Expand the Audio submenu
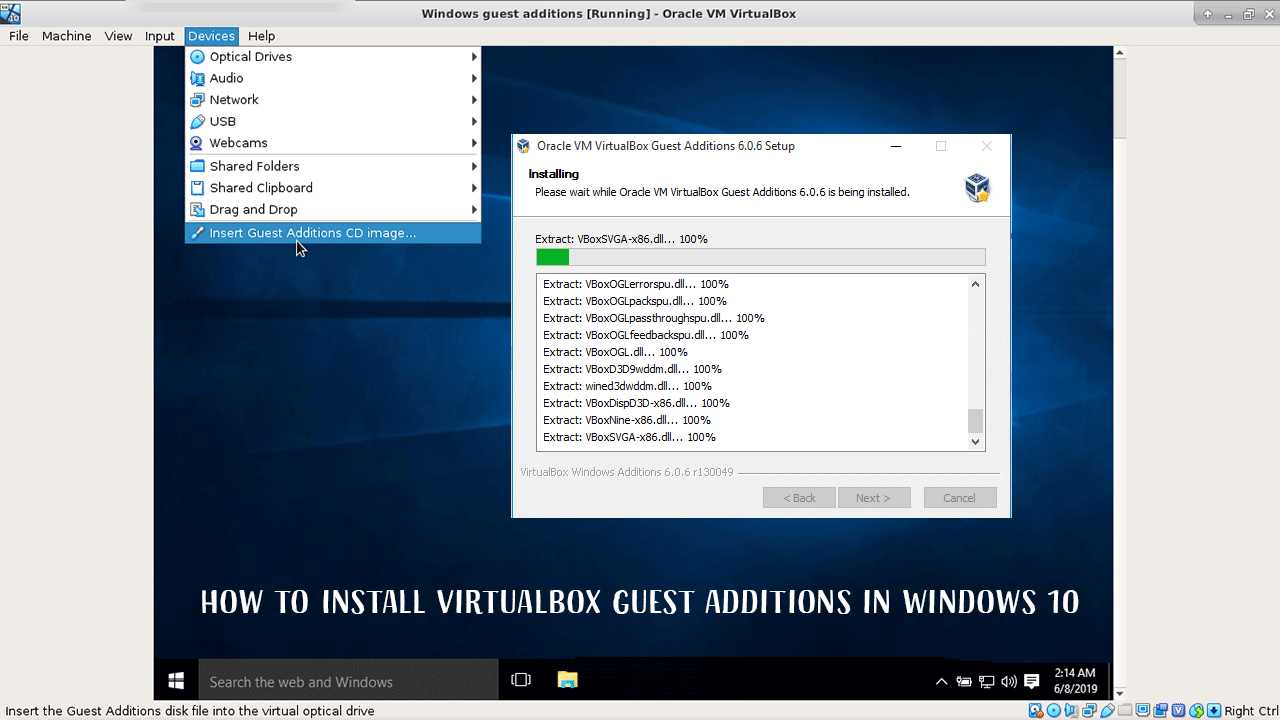This screenshot has height=720, width=1280. 333,78
